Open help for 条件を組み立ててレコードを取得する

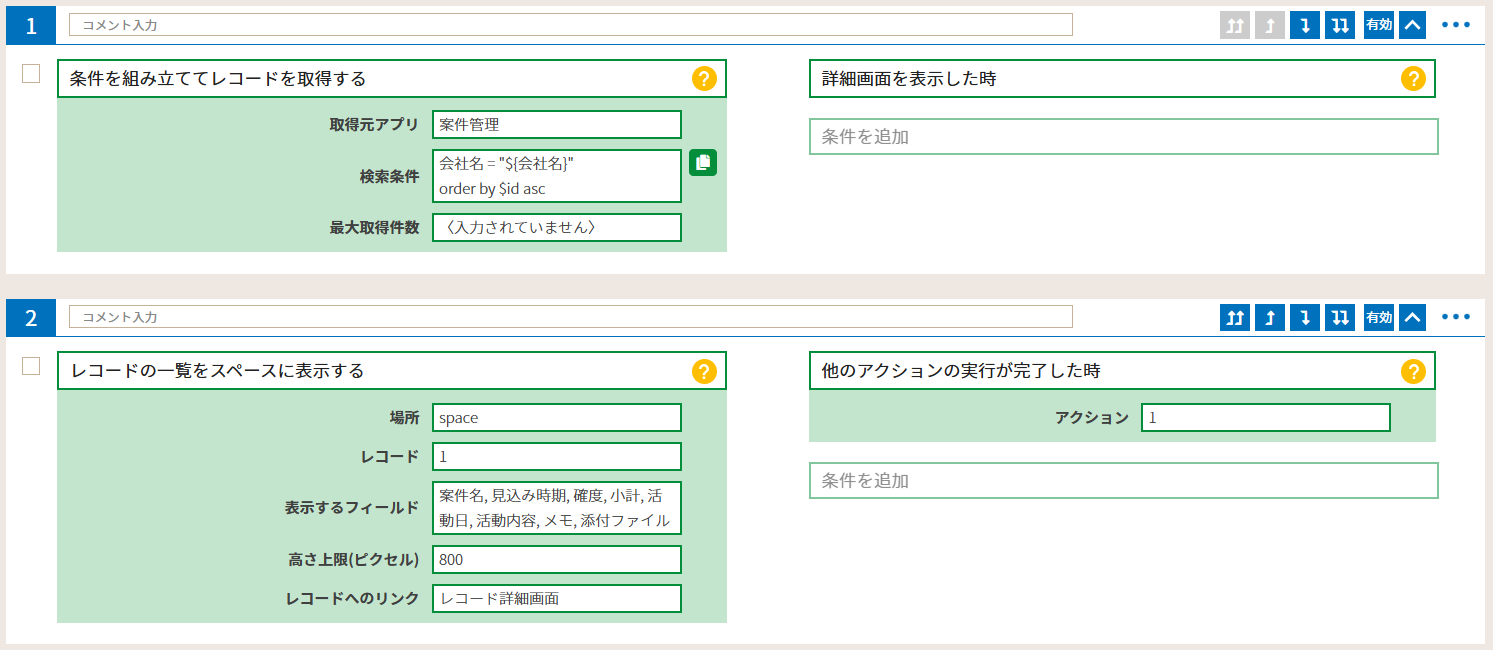704,79
